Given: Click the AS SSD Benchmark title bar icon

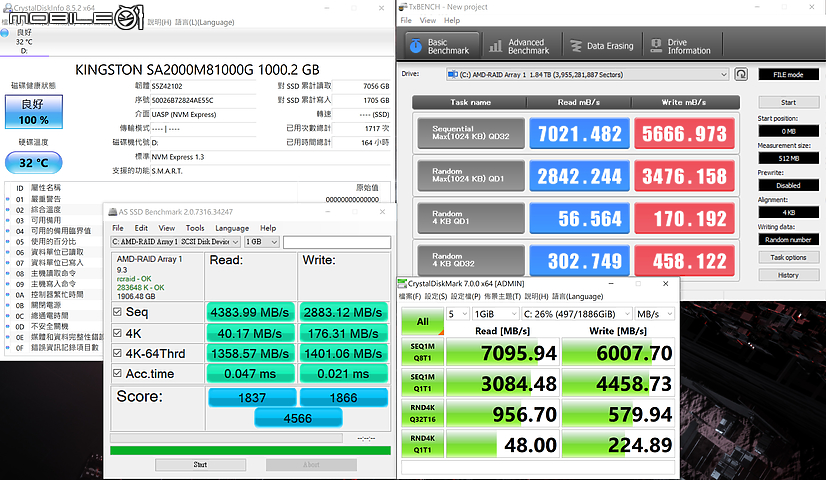Looking at the screenshot, I should click(x=112, y=212).
